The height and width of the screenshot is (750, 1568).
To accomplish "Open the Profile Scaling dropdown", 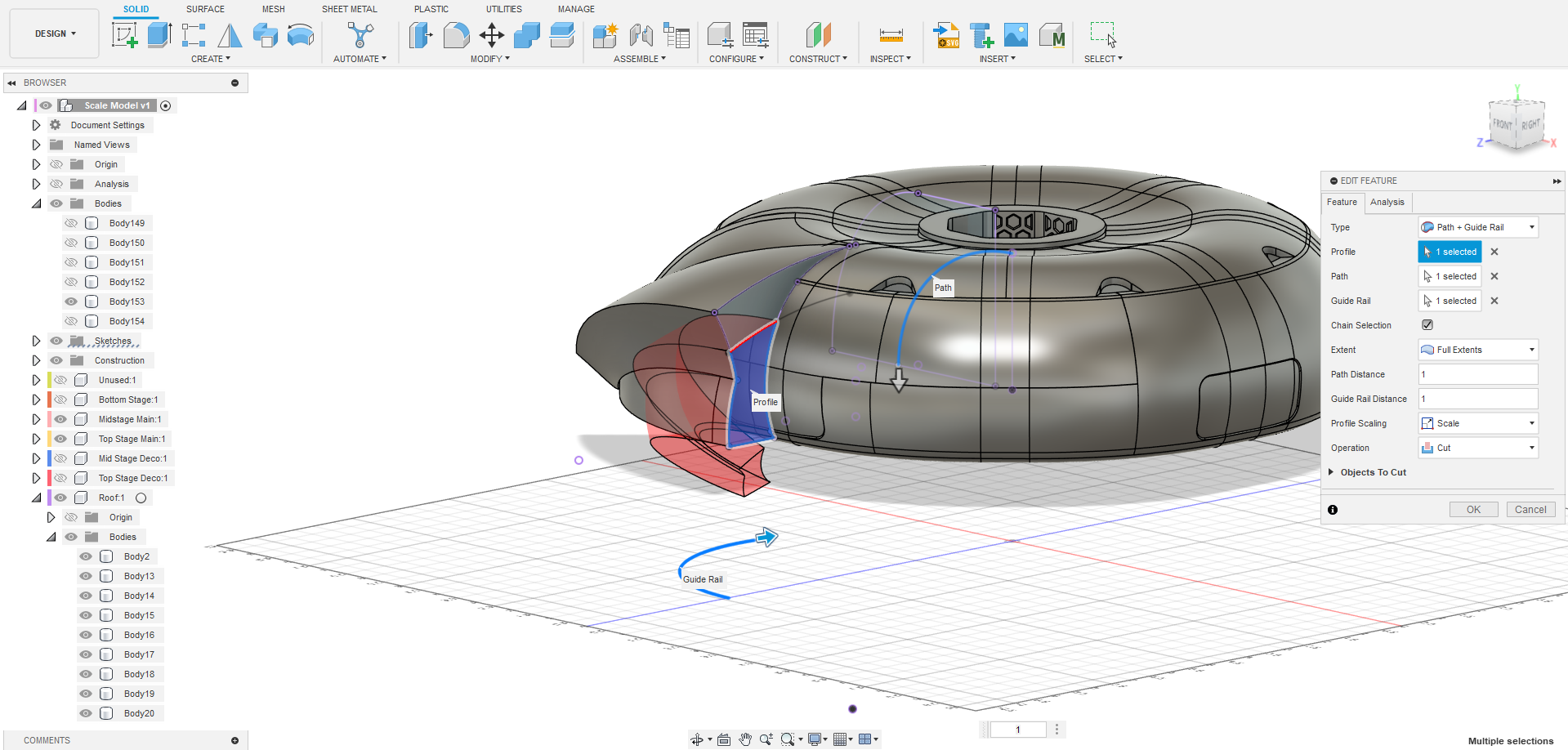I will 1478,423.
